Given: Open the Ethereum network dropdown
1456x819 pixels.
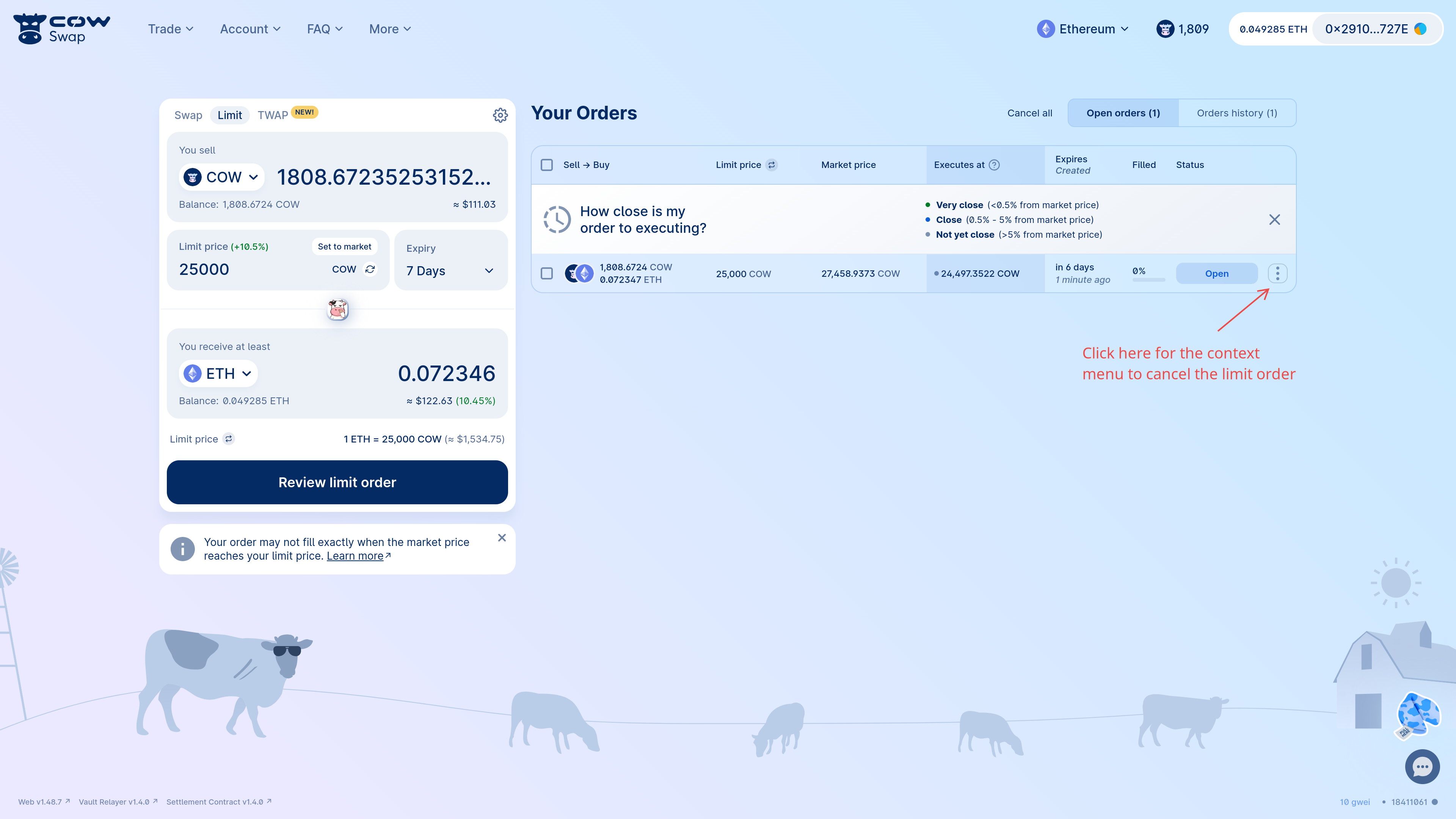Looking at the screenshot, I should click(x=1083, y=29).
